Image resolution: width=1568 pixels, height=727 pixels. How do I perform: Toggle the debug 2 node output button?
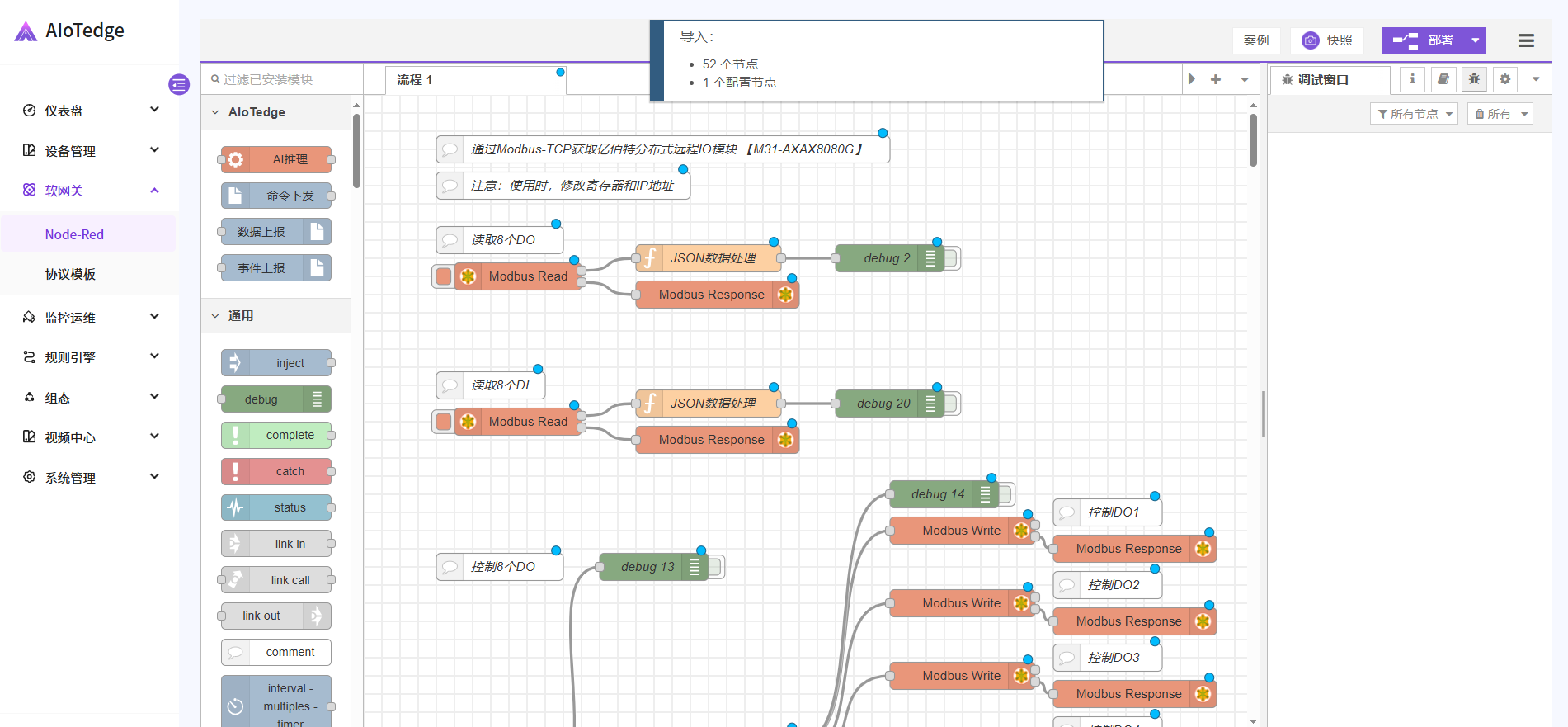(x=952, y=258)
